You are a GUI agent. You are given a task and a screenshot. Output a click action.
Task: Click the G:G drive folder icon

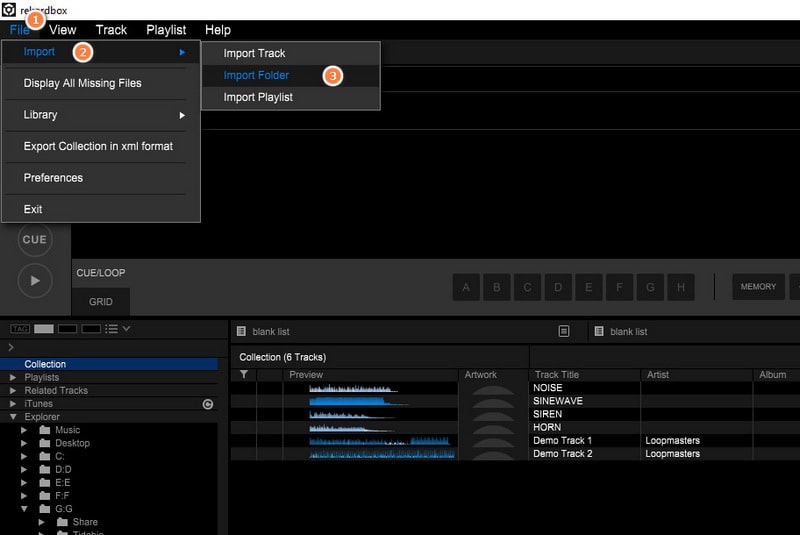click(x=45, y=509)
